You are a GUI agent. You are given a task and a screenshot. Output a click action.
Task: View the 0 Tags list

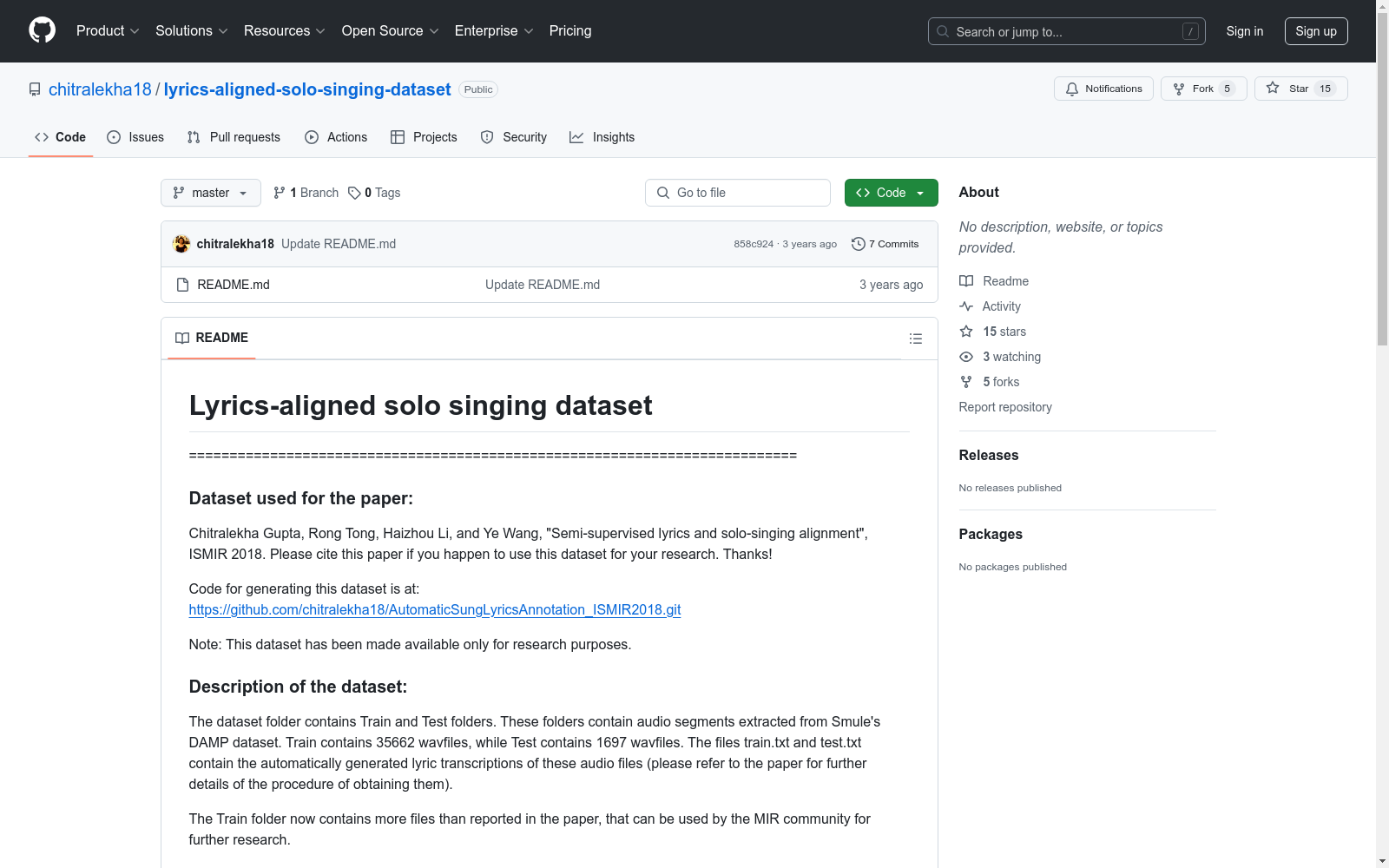374,193
